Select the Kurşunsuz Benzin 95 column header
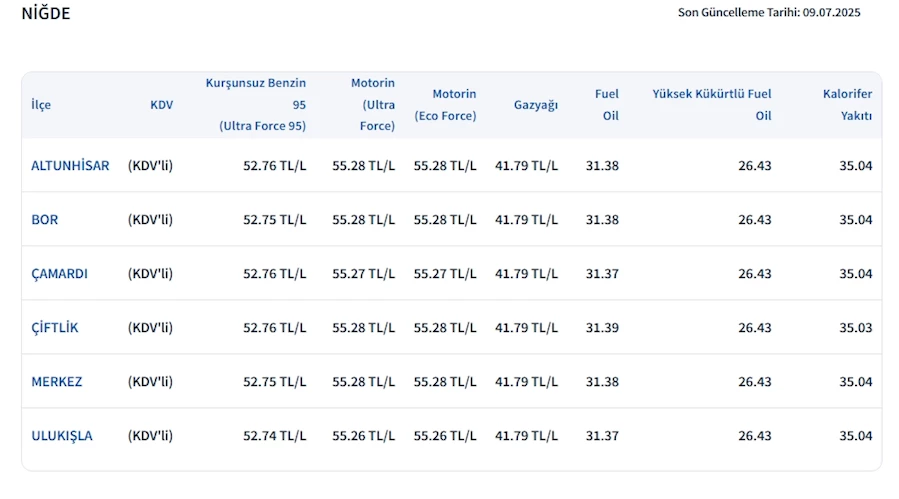The width and height of the screenshot is (899, 499). [256, 104]
